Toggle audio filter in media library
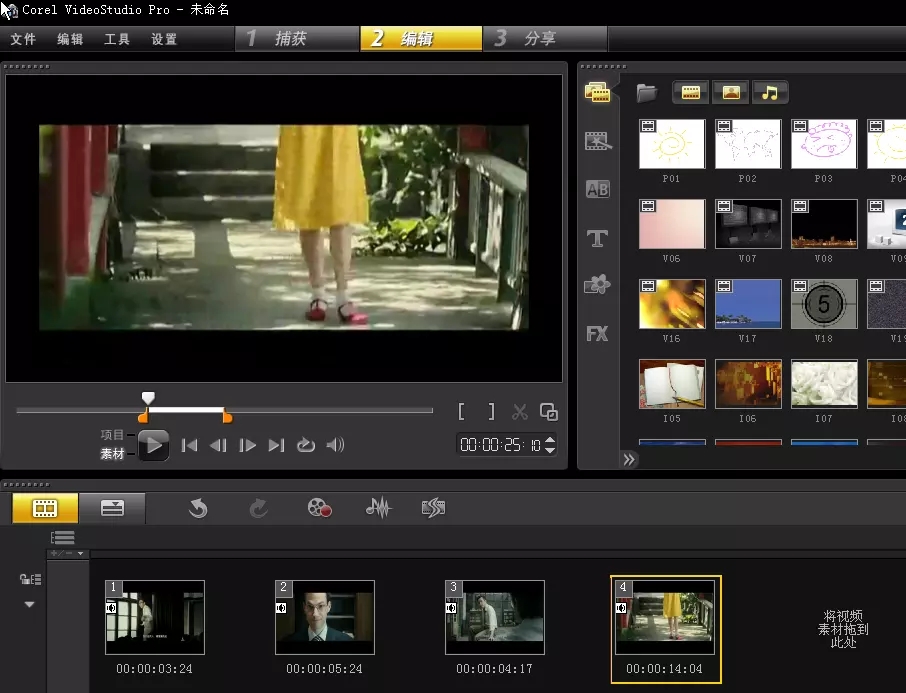The image size is (906, 693). 770,93
